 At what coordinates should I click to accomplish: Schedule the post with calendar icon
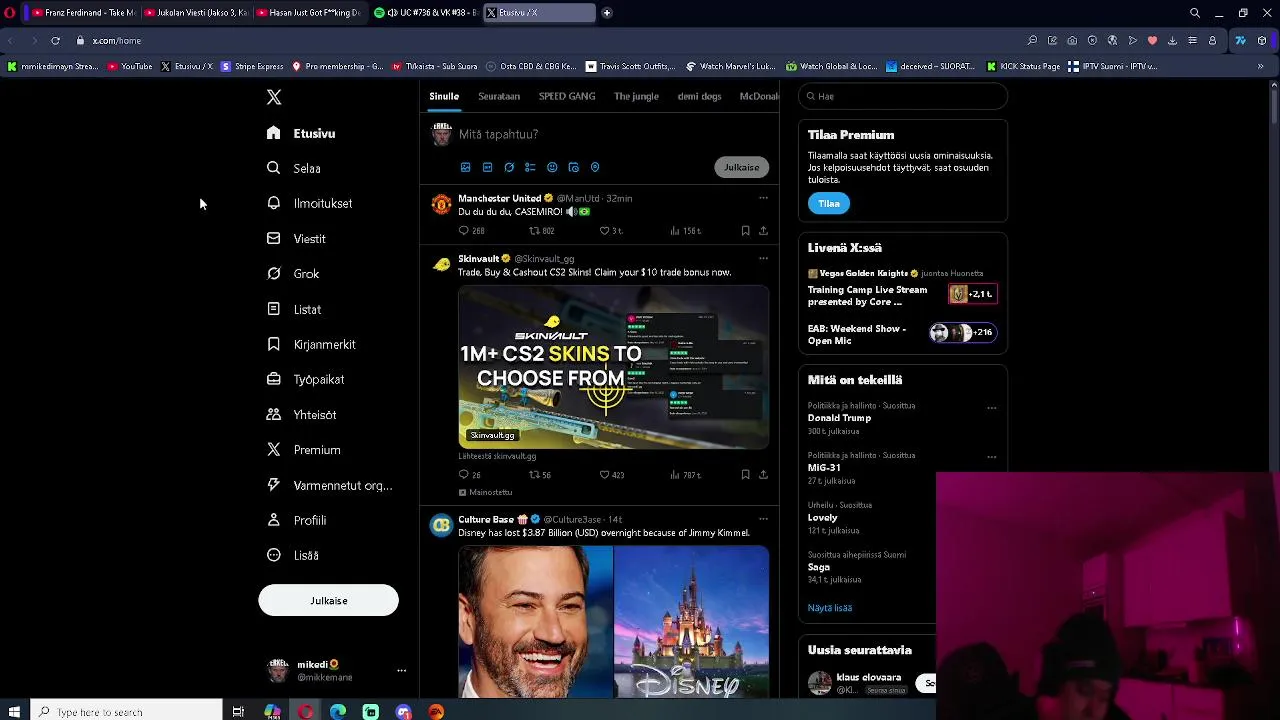[x=573, y=167]
